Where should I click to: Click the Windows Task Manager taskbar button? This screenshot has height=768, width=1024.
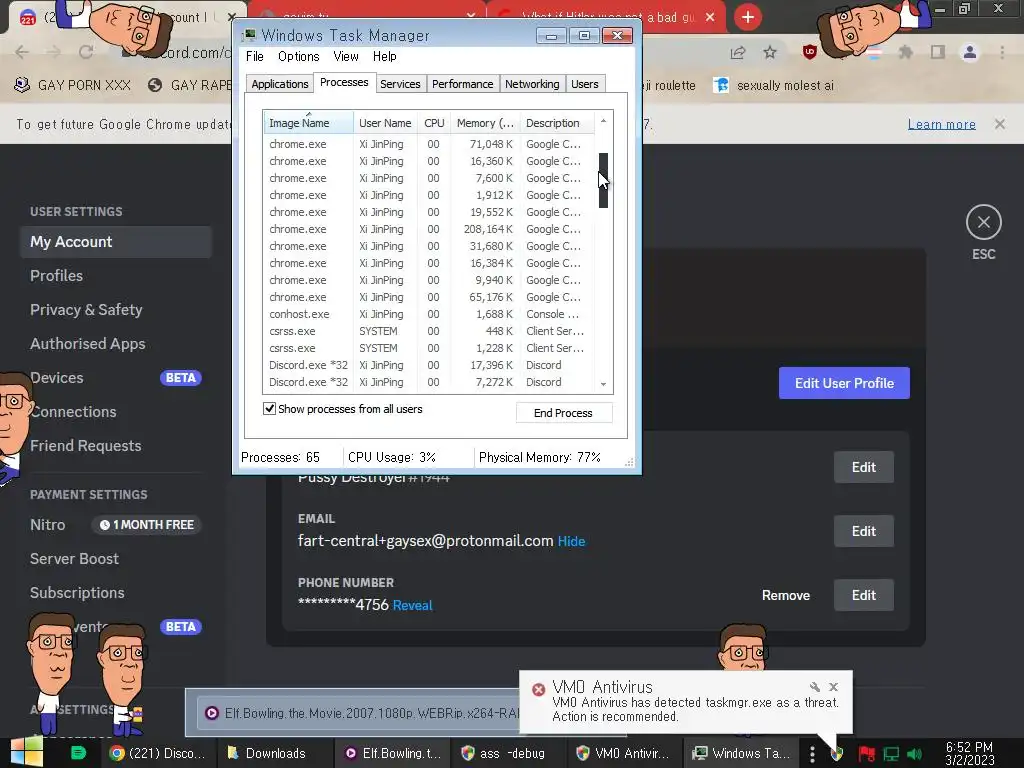pos(741,753)
